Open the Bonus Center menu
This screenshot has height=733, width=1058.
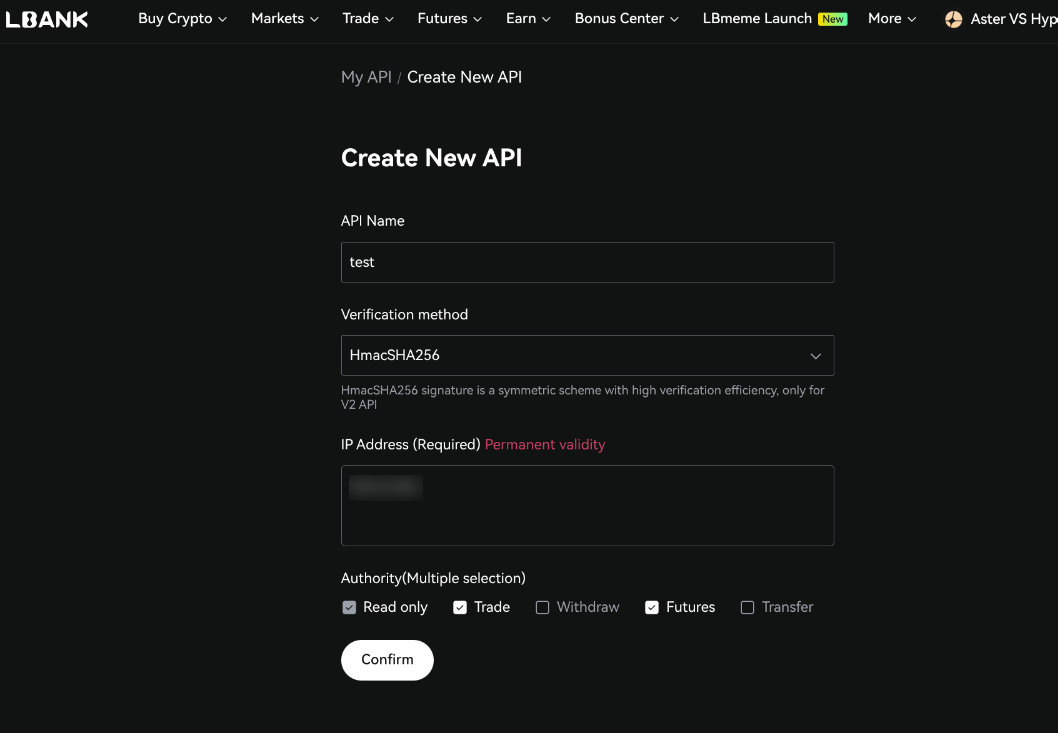626,19
